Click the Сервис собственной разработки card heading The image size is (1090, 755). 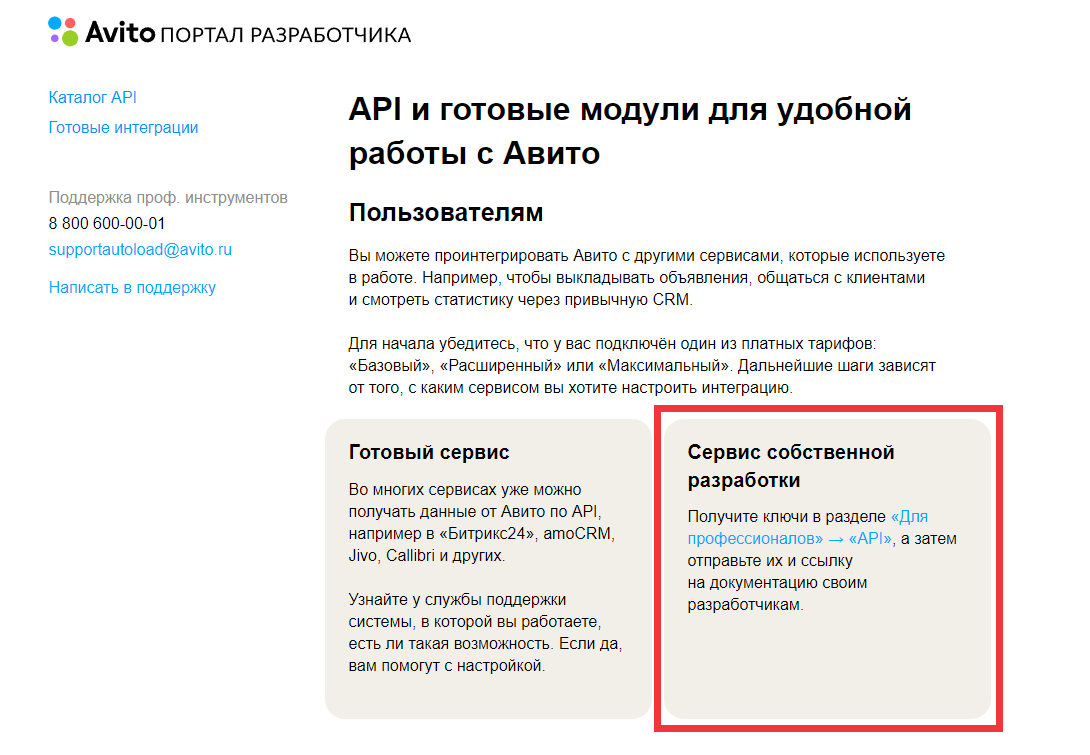pyautogui.click(x=791, y=466)
